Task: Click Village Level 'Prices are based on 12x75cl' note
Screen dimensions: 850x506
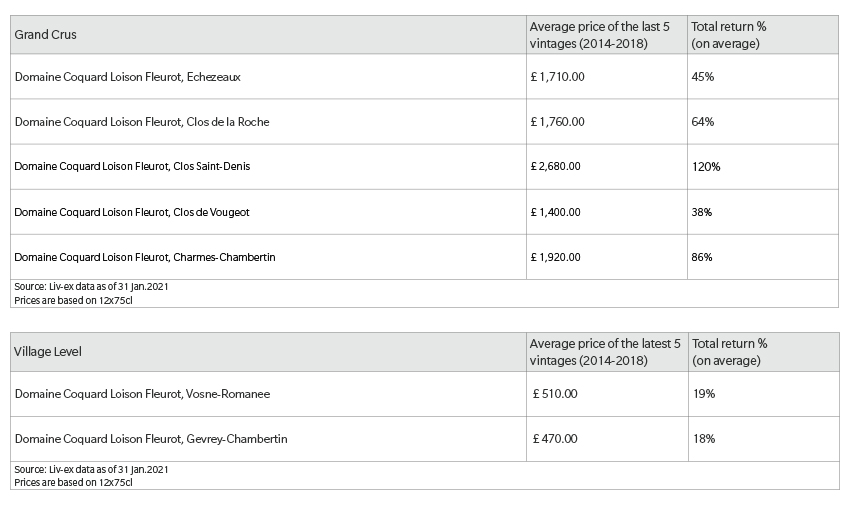Action: 73,482
